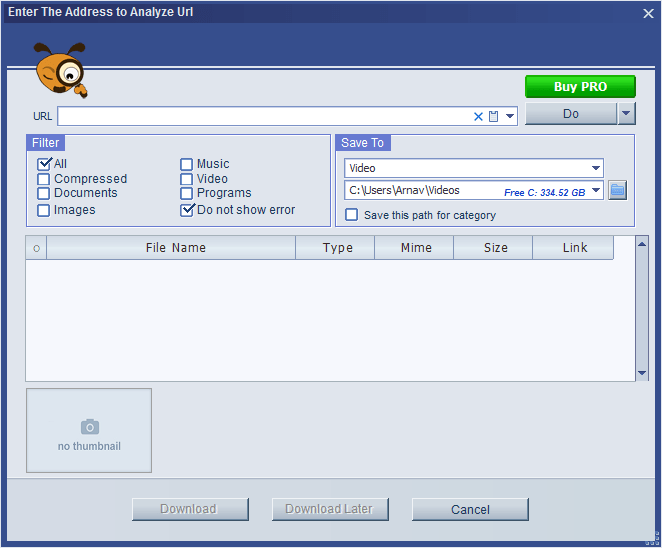The height and width of the screenshot is (548, 662).
Task: Select all files via header circle
Action: (36, 248)
